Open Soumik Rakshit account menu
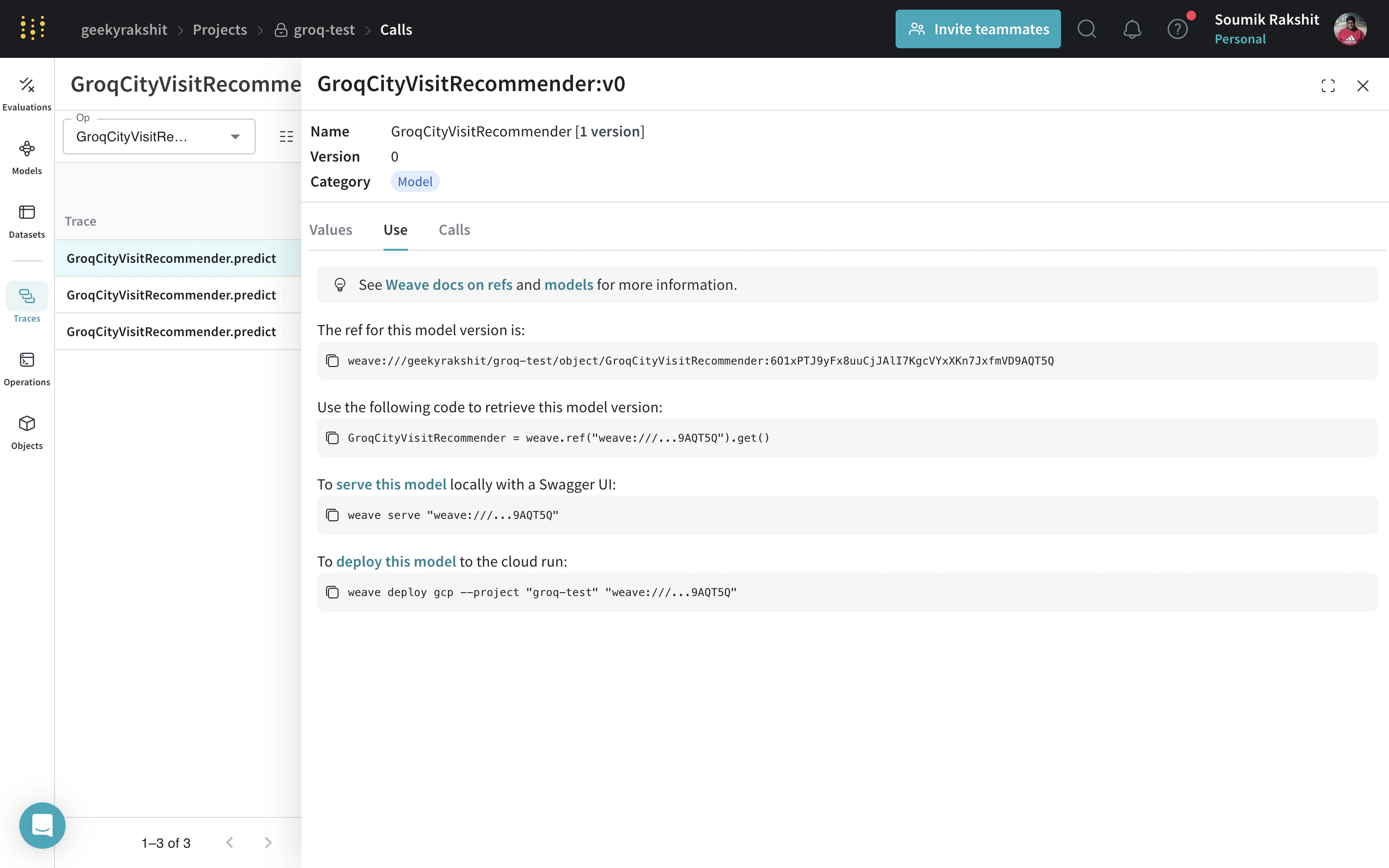 1349,29
